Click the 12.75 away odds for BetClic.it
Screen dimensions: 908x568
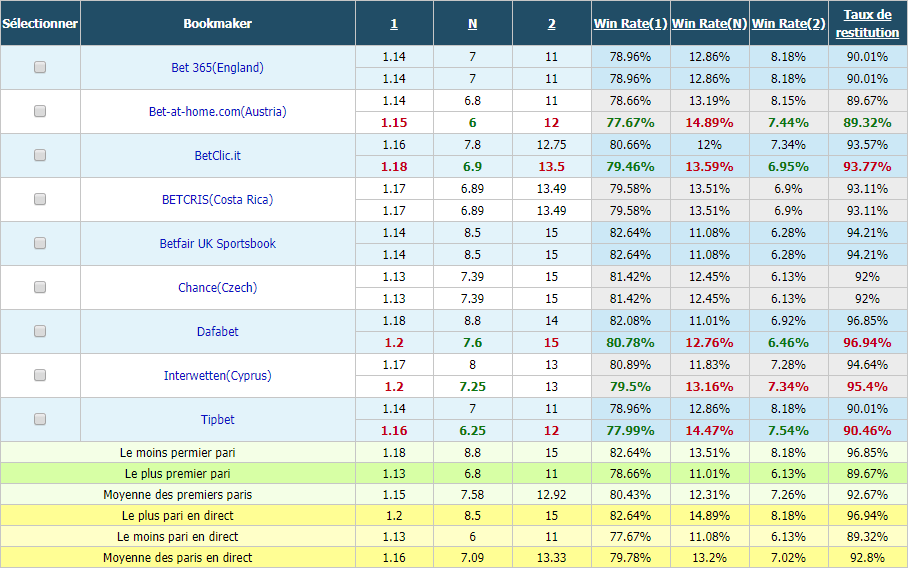coord(551,145)
